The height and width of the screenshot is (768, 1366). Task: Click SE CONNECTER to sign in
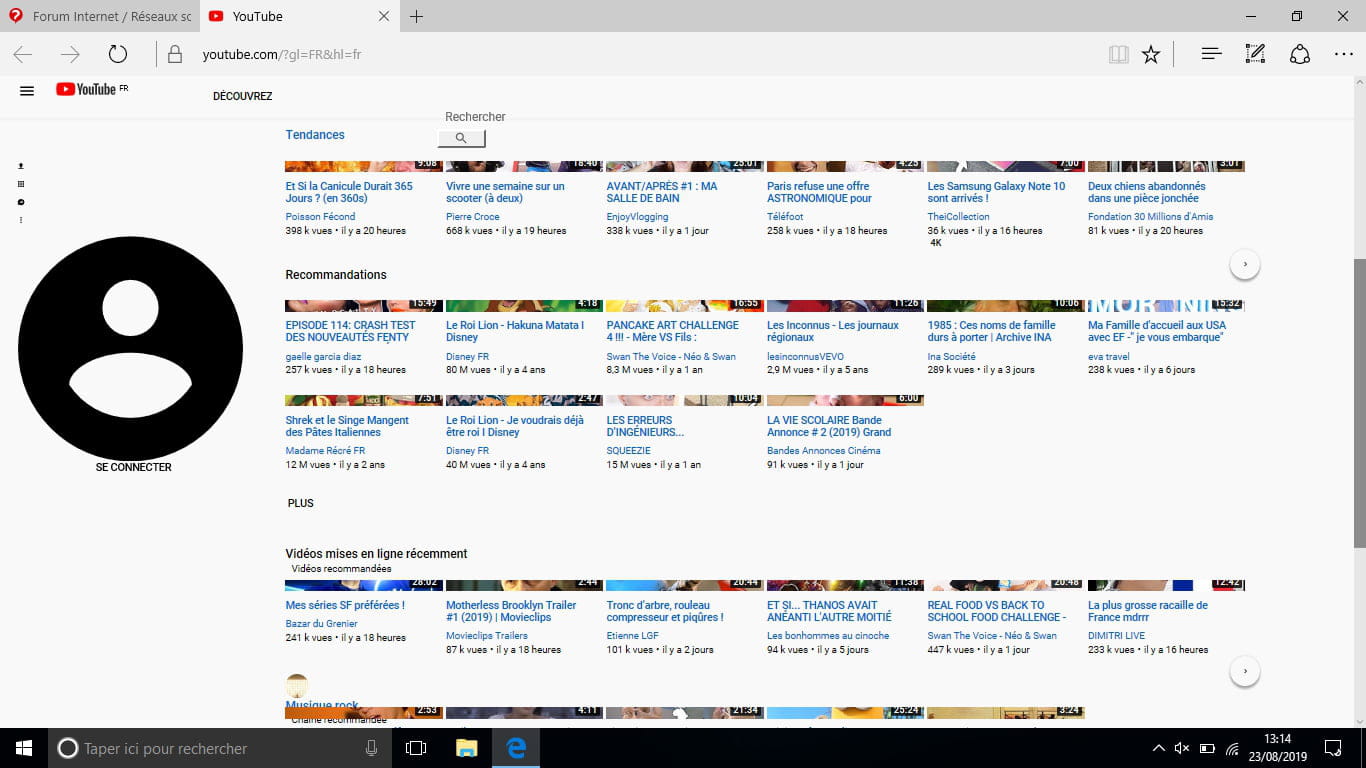pyautogui.click(x=134, y=467)
